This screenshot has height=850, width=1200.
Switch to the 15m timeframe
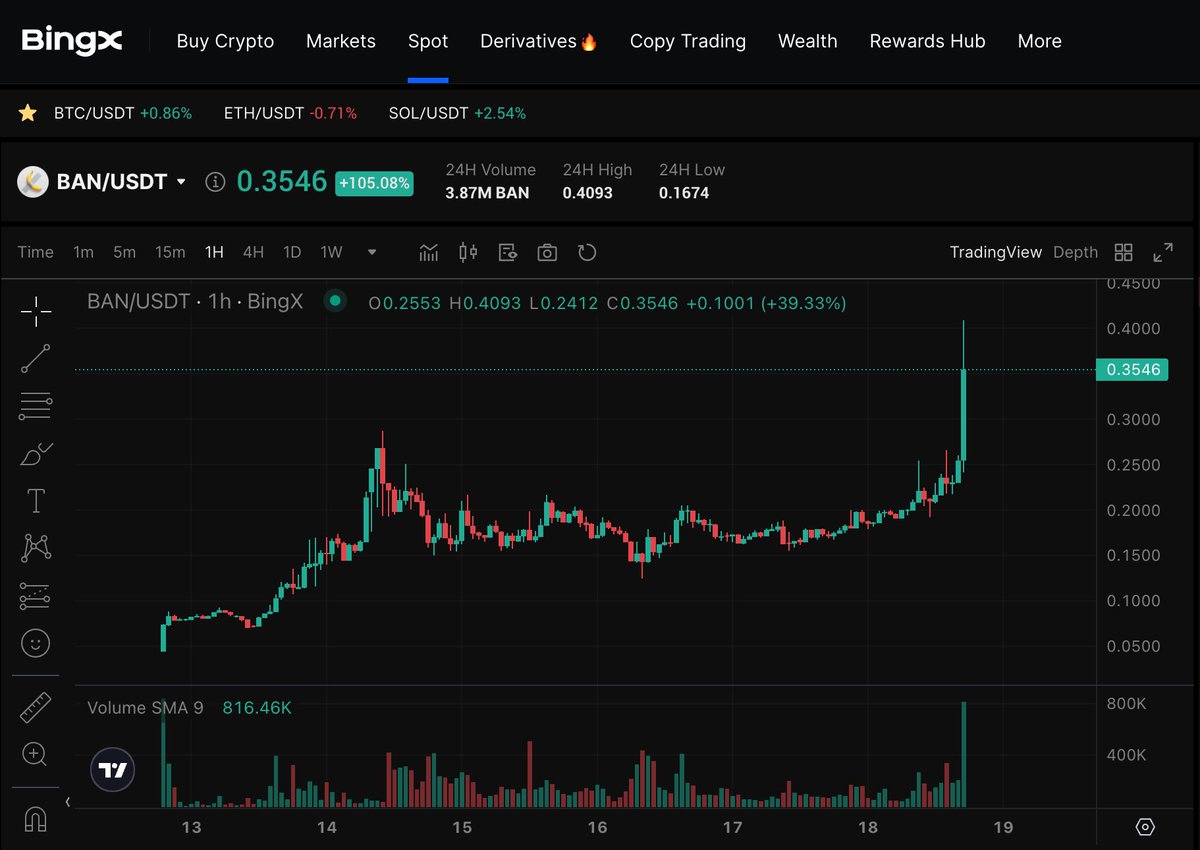click(170, 252)
